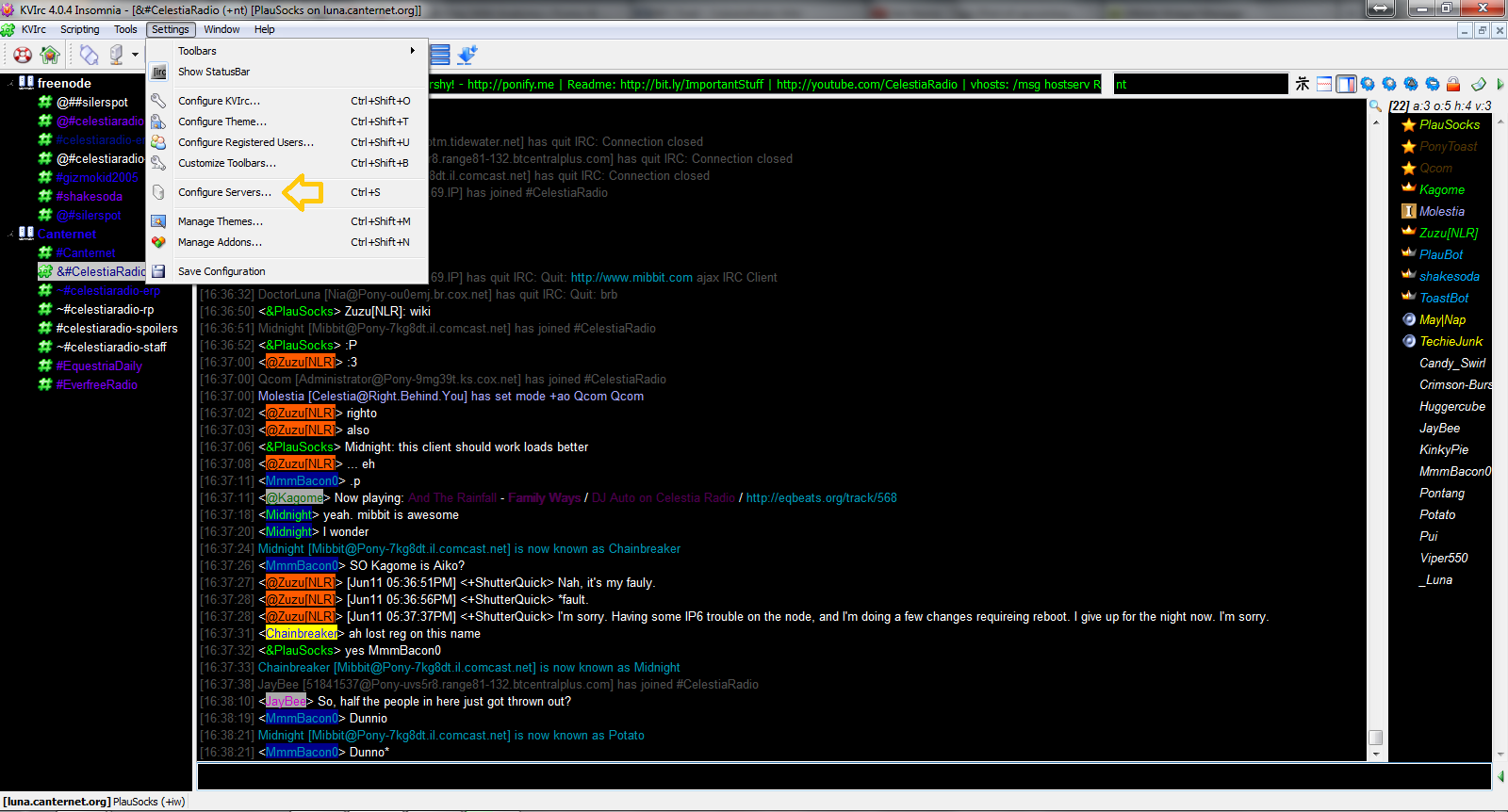Open the Help menu
Viewport: 1508px width, 812px height.
265,29
